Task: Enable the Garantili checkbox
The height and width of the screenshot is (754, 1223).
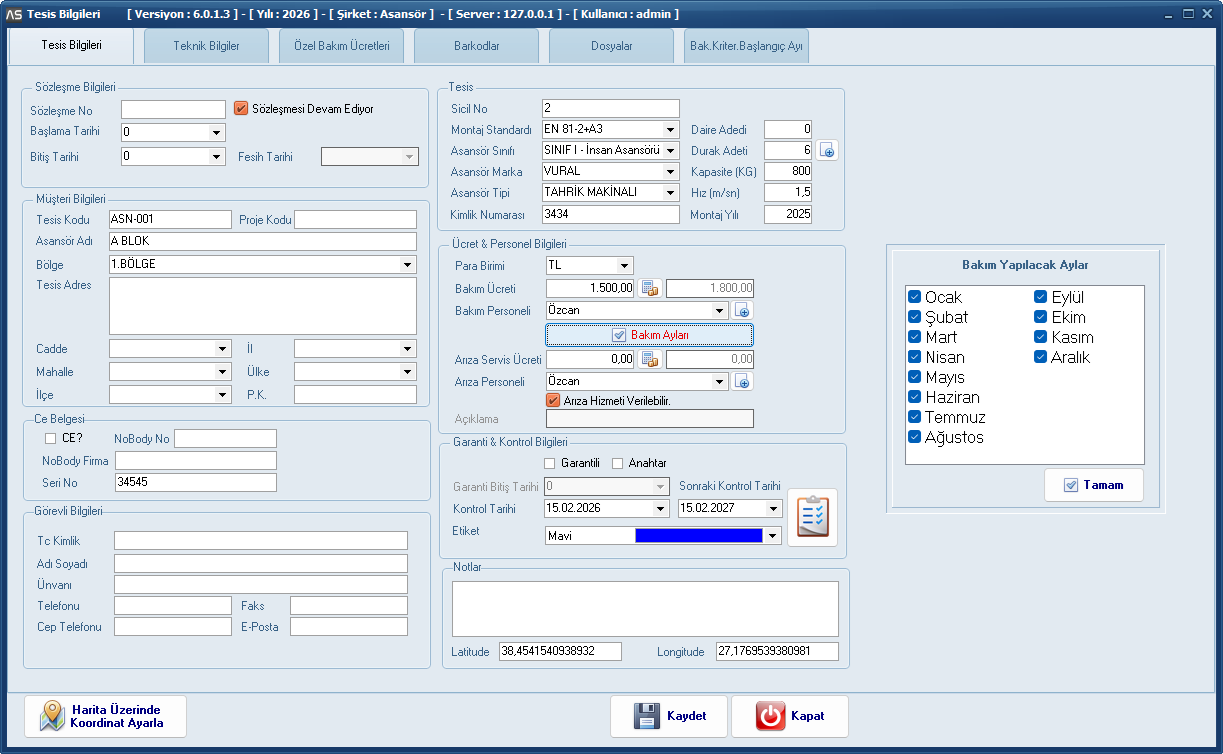Action: [549, 463]
